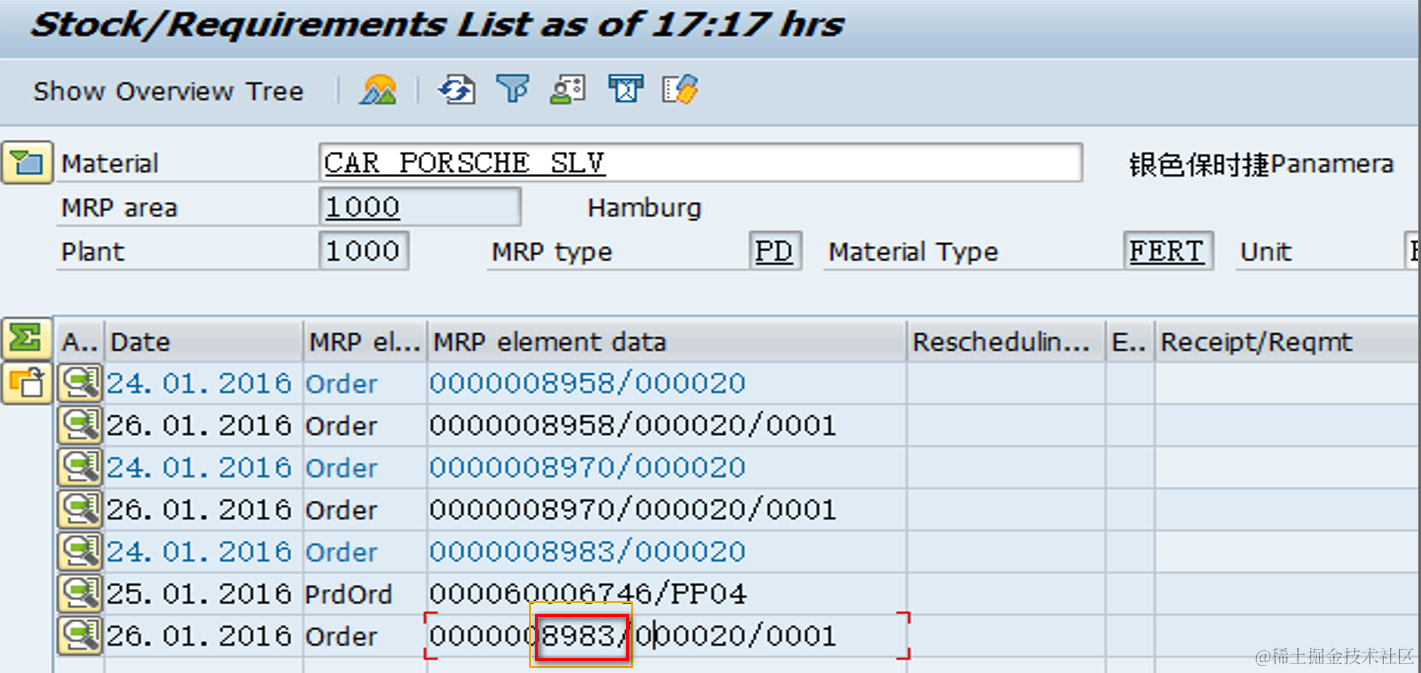Click material description 银色保时捷Panamera

tap(1261, 165)
